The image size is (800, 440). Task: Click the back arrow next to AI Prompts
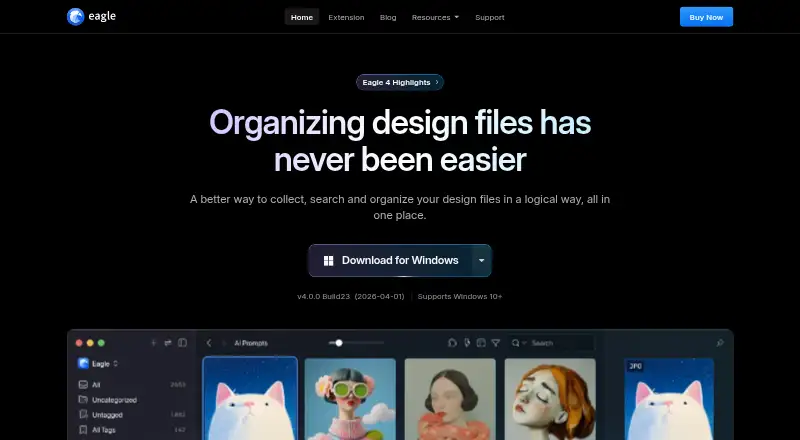click(209, 343)
